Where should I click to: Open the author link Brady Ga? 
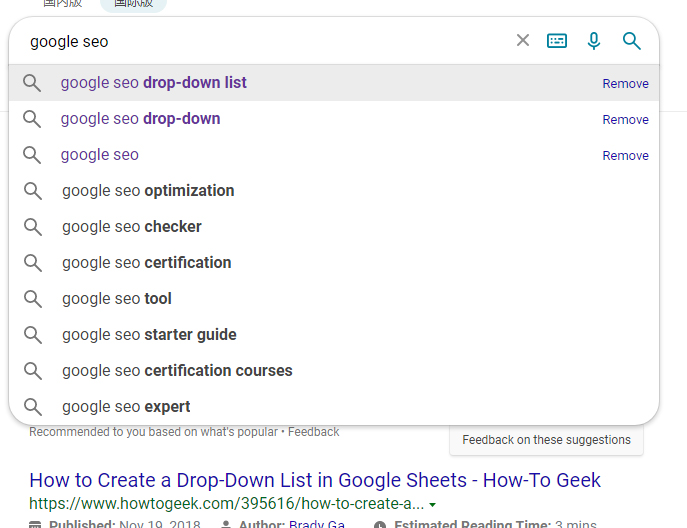(x=317, y=524)
